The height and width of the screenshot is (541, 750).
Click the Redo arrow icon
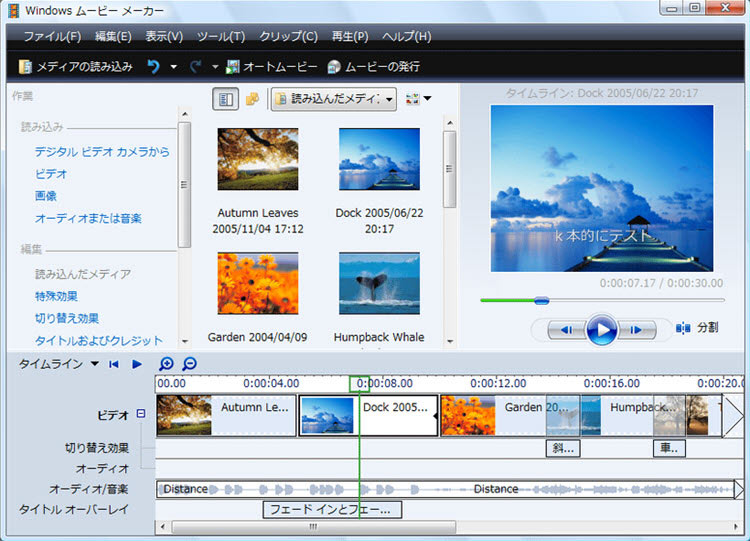pyautogui.click(x=195, y=66)
